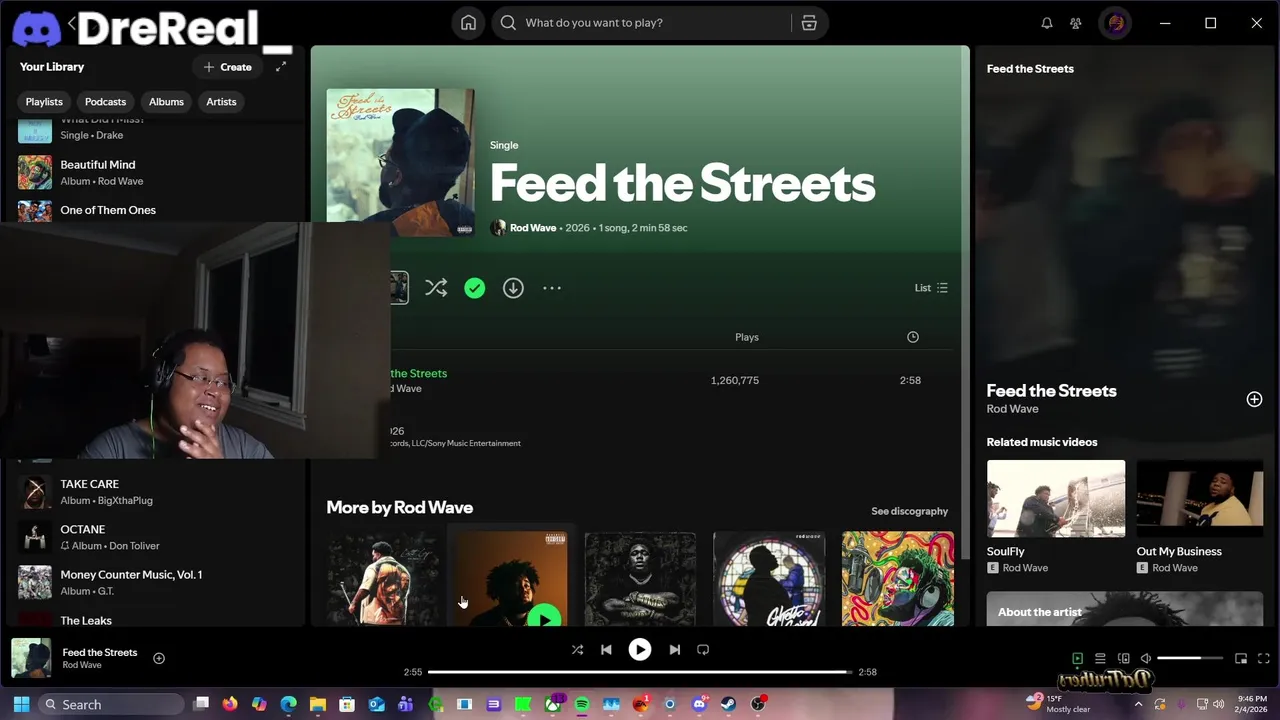The image size is (1280, 720).
Task: Select the Albums filter chip
Action: tap(166, 102)
